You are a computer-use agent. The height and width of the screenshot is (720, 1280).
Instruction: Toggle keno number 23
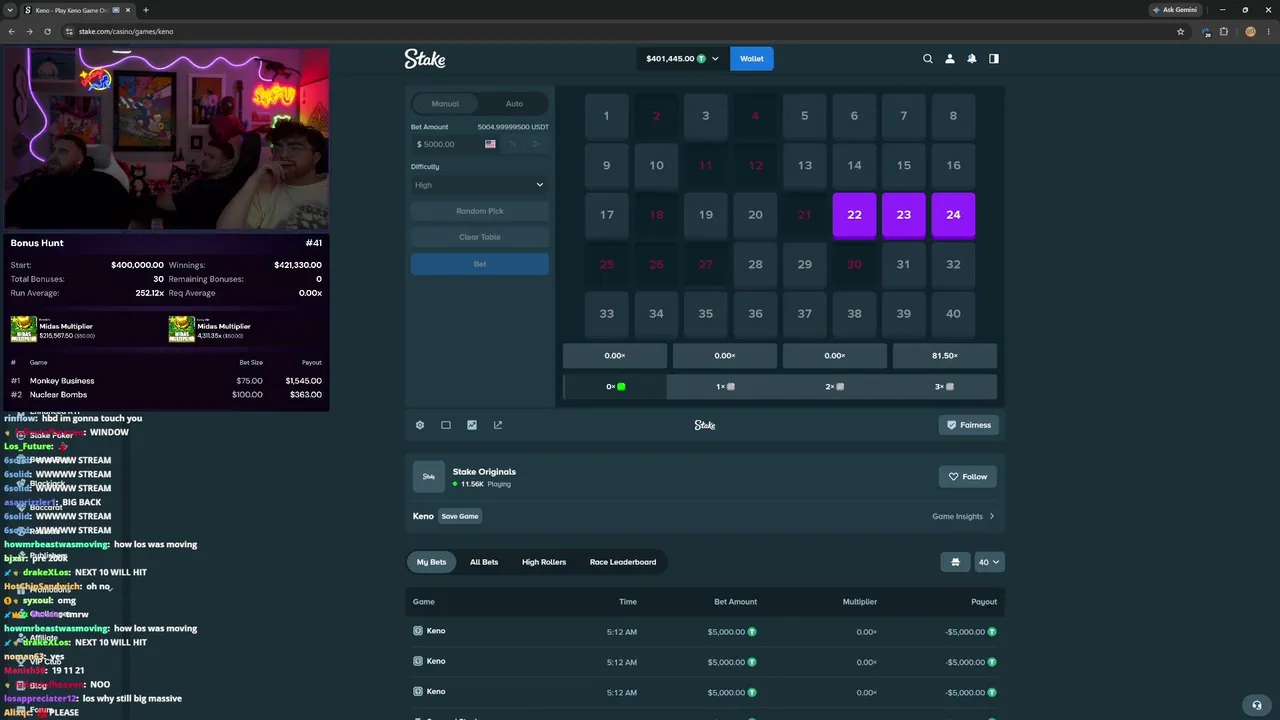pyautogui.click(x=904, y=215)
